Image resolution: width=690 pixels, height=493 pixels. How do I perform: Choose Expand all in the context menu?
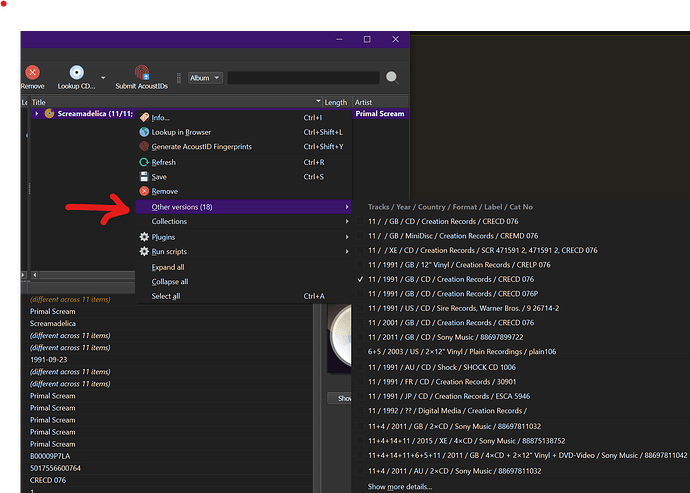click(x=168, y=267)
